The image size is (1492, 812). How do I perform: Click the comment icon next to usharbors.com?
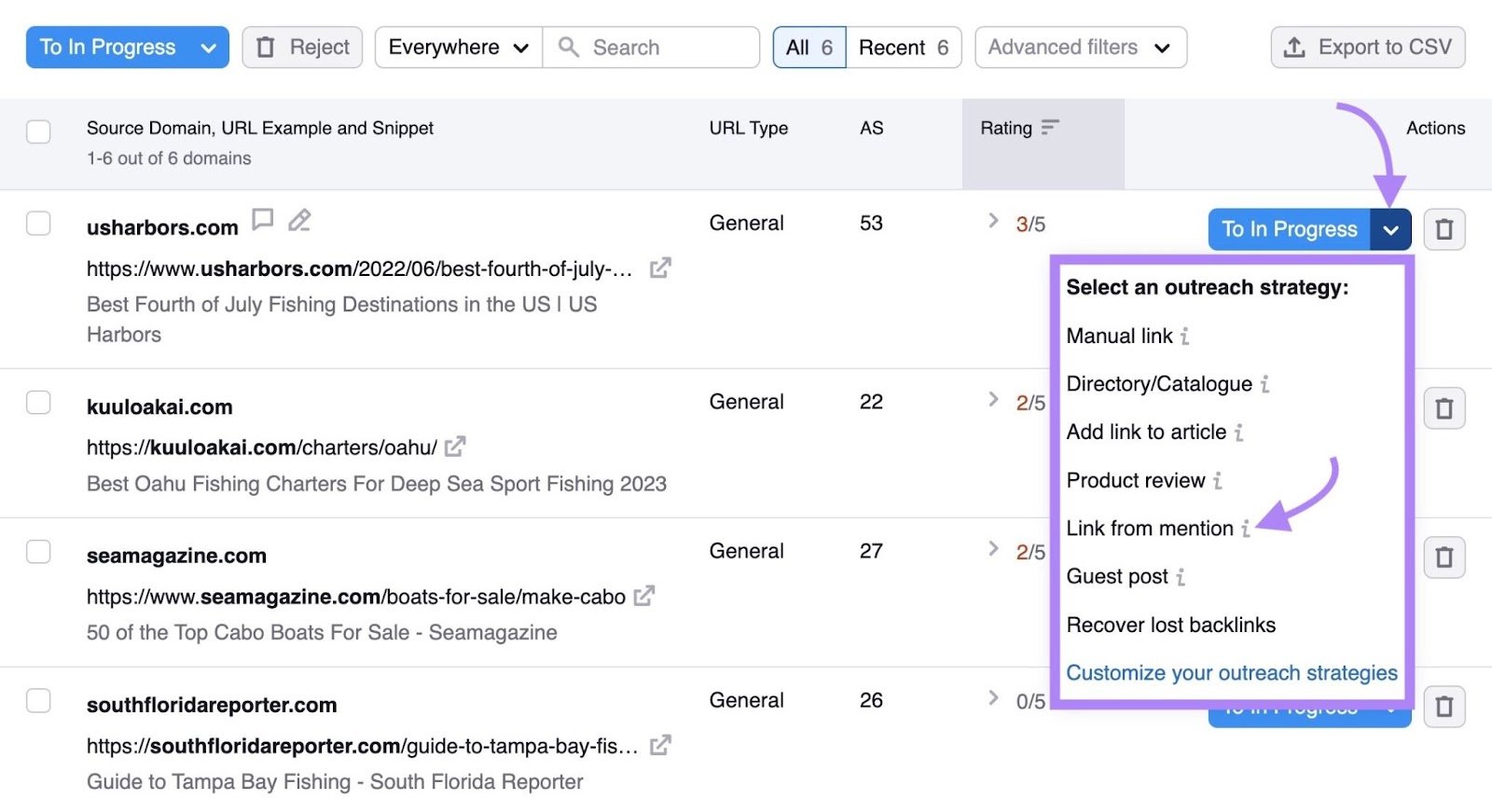[263, 220]
